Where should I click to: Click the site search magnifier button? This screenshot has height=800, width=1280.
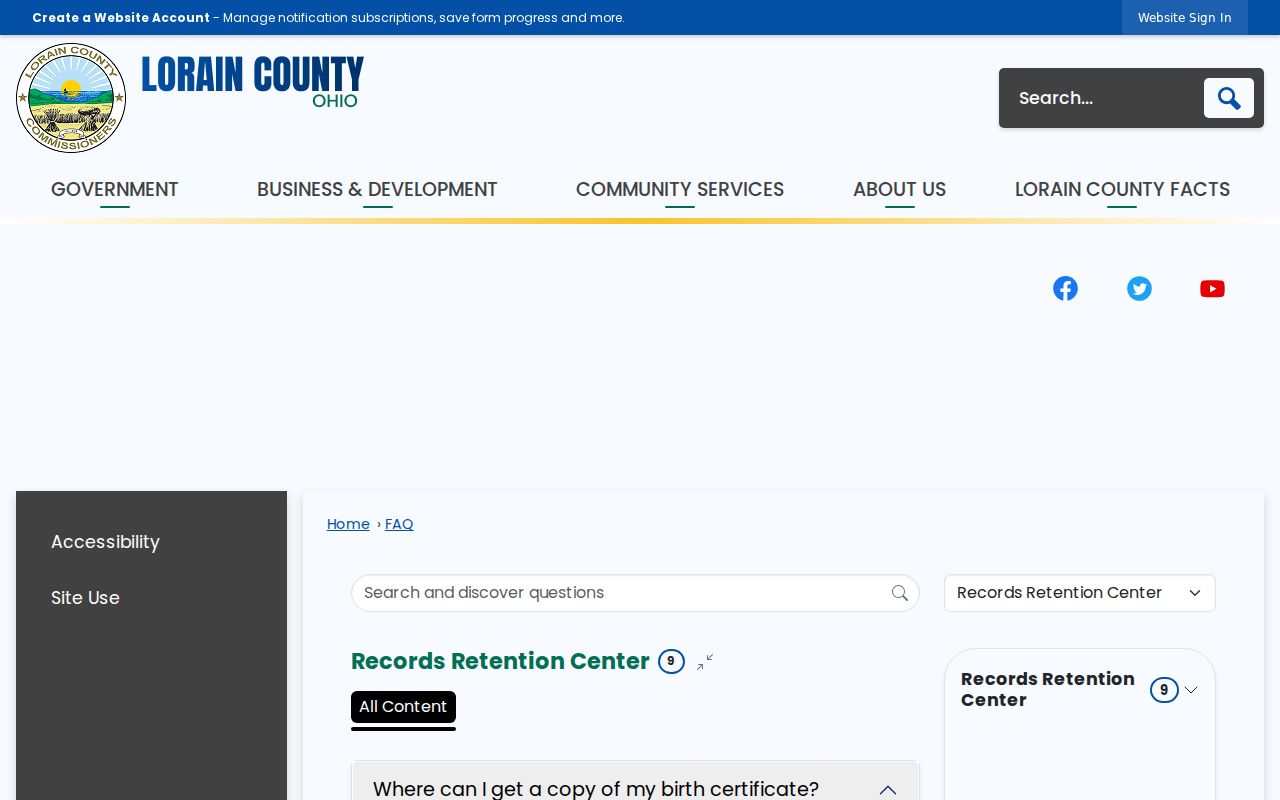click(1229, 98)
